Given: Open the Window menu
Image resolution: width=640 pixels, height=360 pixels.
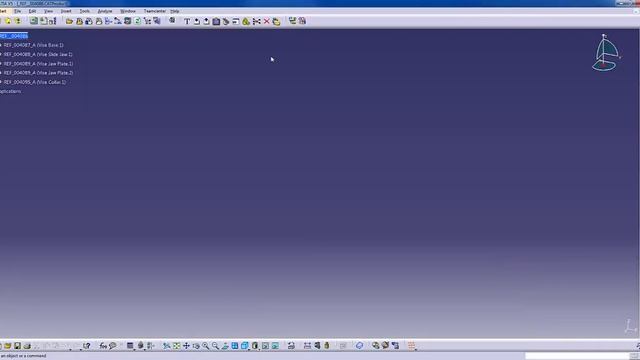Looking at the screenshot, I should point(128,11).
